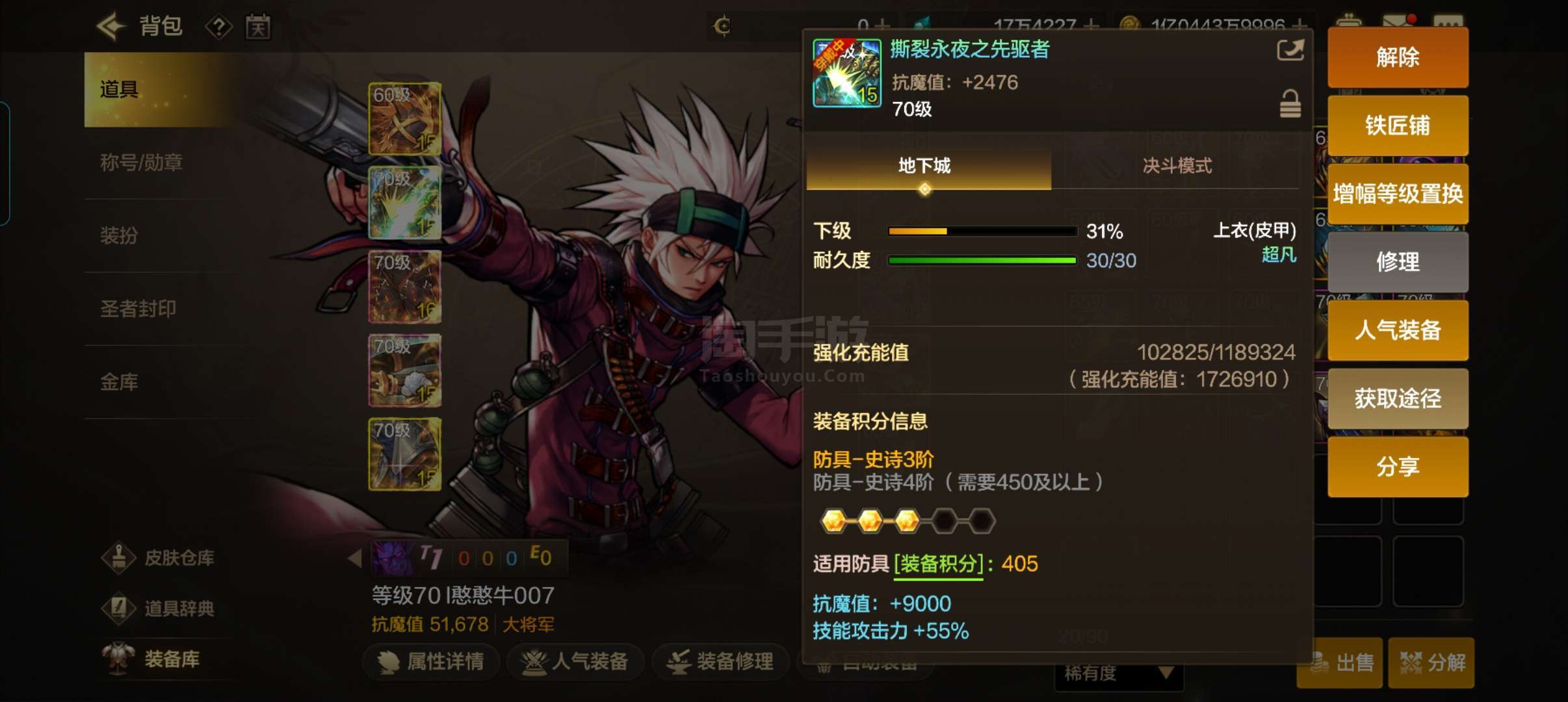
Task: Click the 属性详情 attribute details button
Action: click(x=432, y=662)
